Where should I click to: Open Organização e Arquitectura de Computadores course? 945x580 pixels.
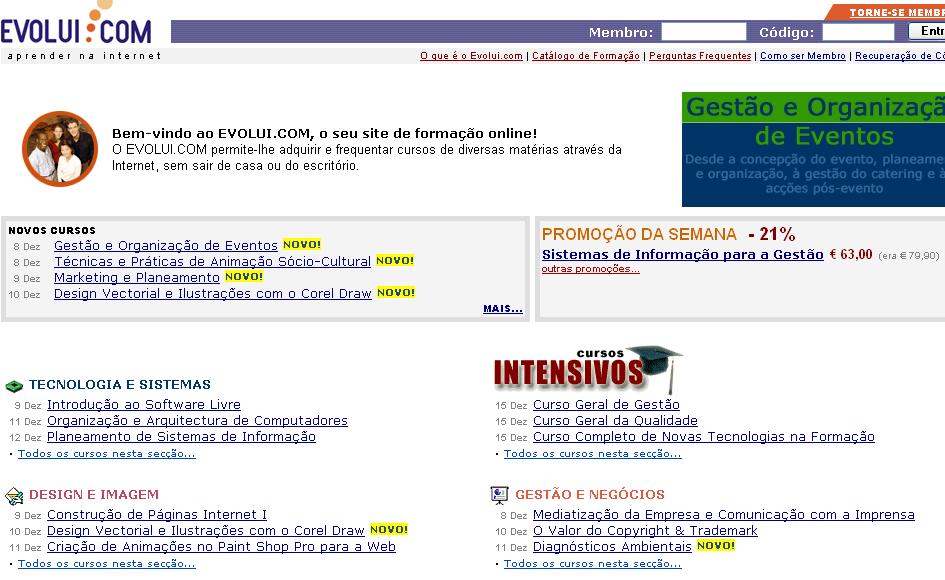click(x=198, y=421)
